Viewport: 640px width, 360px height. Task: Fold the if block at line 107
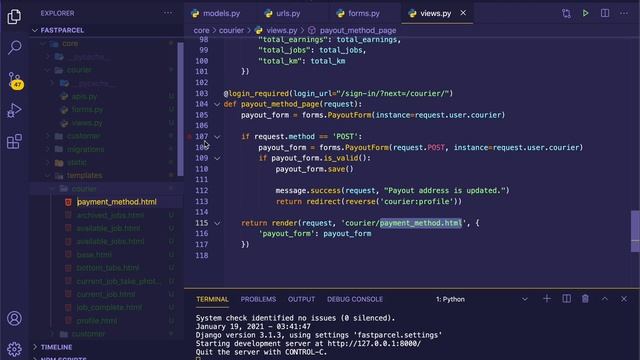pyautogui.click(x=217, y=137)
